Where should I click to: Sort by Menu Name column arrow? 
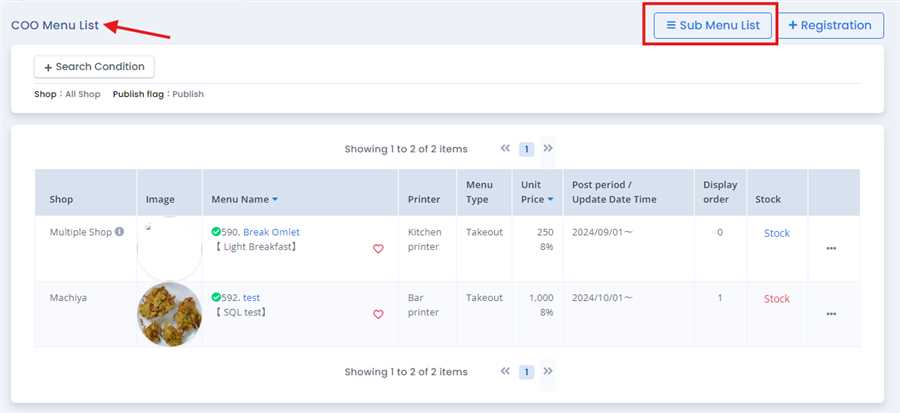(275, 200)
